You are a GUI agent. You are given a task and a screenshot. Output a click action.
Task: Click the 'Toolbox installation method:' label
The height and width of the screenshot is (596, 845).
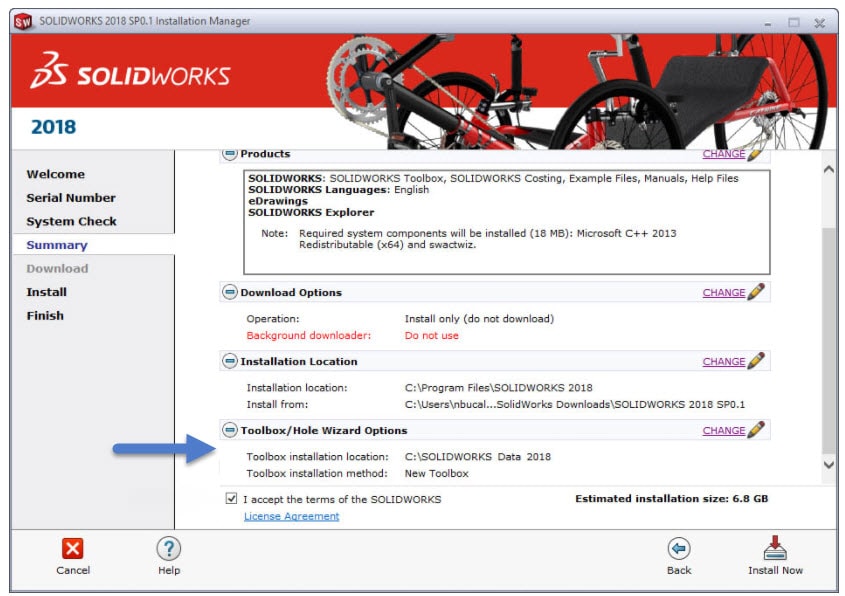[317, 473]
